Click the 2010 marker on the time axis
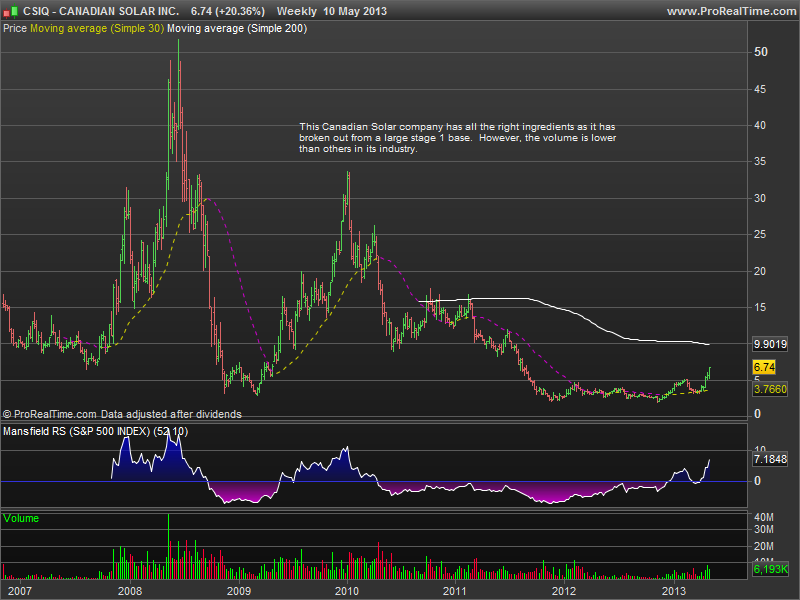This screenshot has height=600, width=800. pyautogui.click(x=346, y=591)
